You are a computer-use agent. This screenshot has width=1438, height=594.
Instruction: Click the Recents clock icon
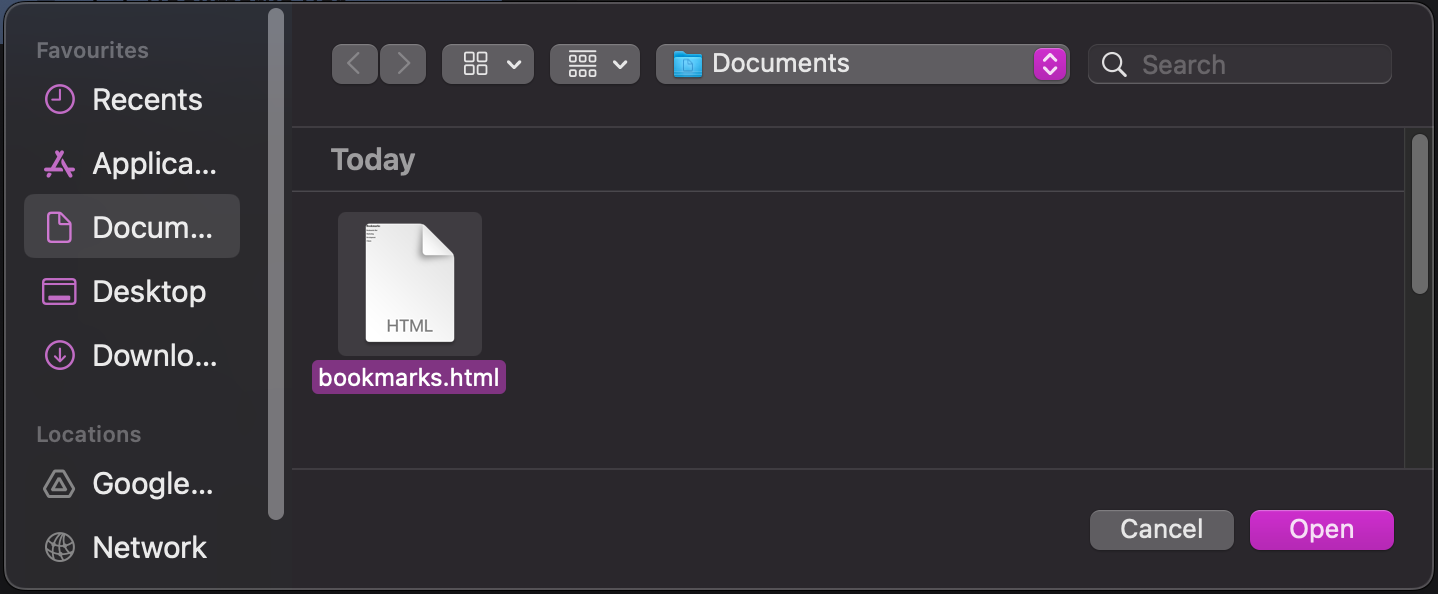click(60, 100)
